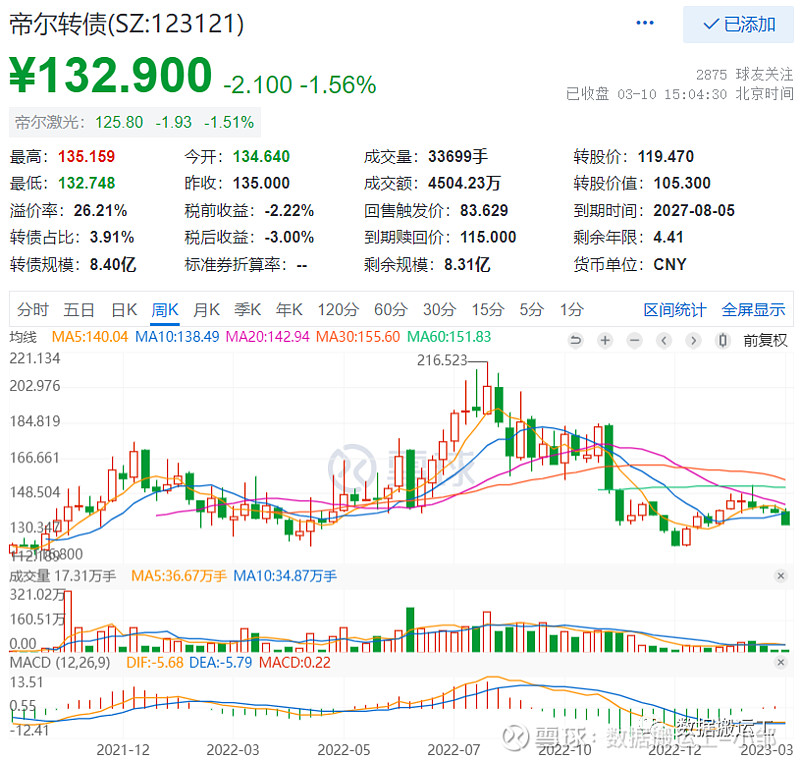The width and height of the screenshot is (800, 763).
Task: Click the 帝尔转债(SZ:123121) title
Action: [x=127, y=23]
